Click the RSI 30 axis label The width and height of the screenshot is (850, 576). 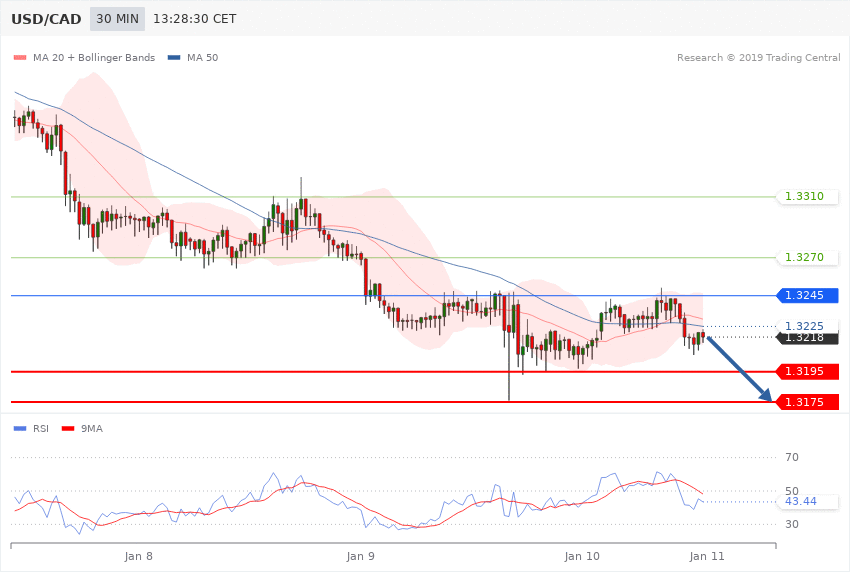792,524
